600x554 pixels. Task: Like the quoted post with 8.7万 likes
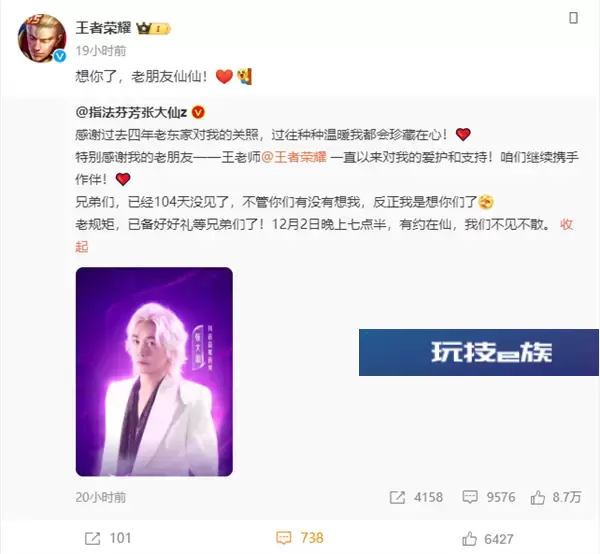(x=556, y=497)
